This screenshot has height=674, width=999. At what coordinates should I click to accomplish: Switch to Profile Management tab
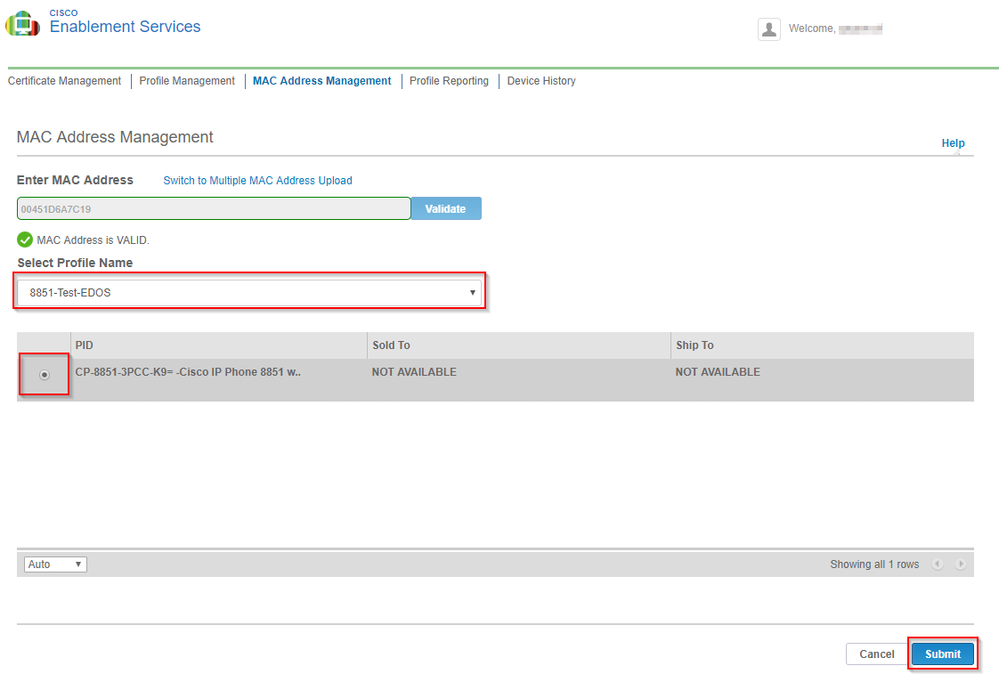[x=187, y=81]
